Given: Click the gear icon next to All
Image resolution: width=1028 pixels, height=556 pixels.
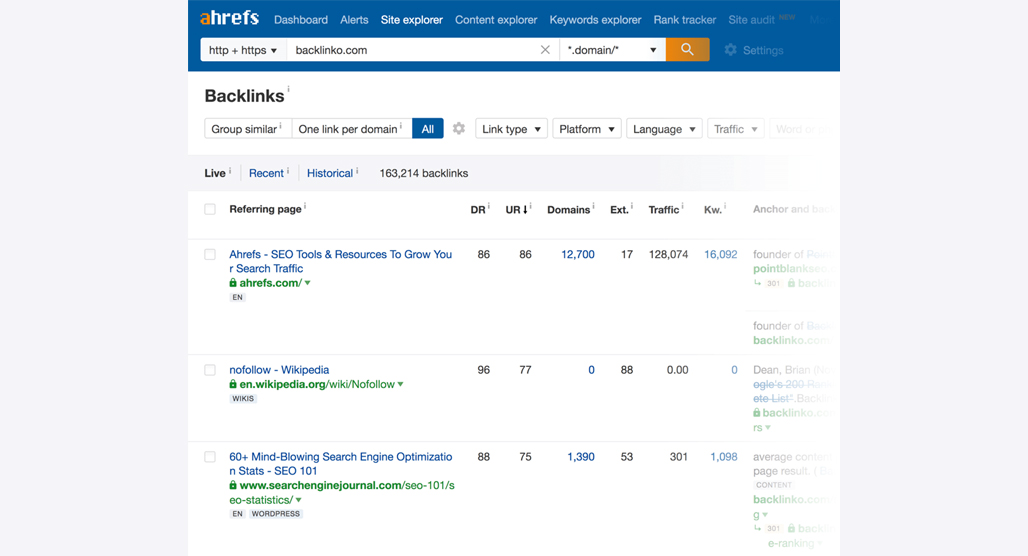Looking at the screenshot, I should 459,129.
